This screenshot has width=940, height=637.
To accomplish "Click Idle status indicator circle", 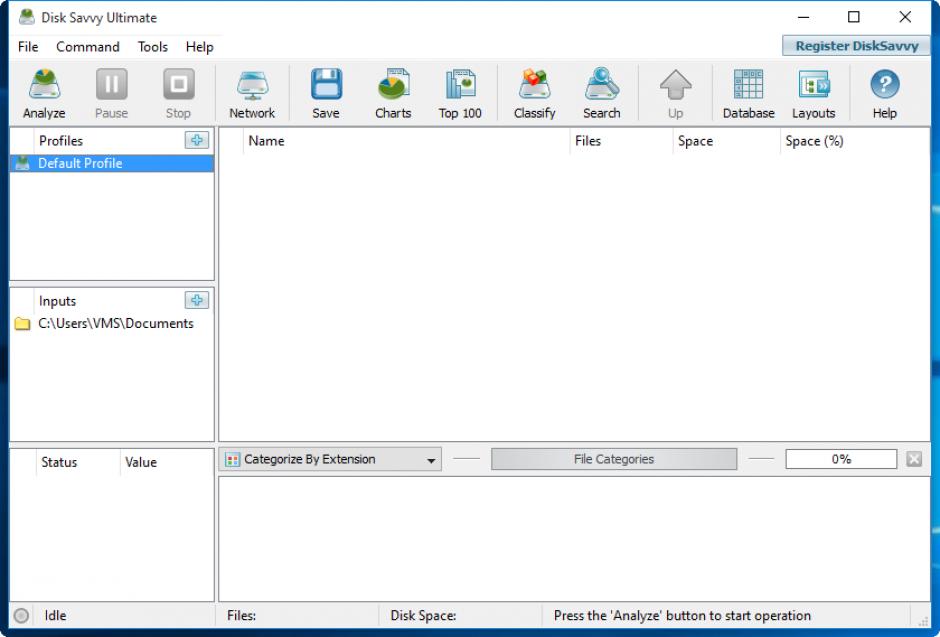I will [21, 615].
